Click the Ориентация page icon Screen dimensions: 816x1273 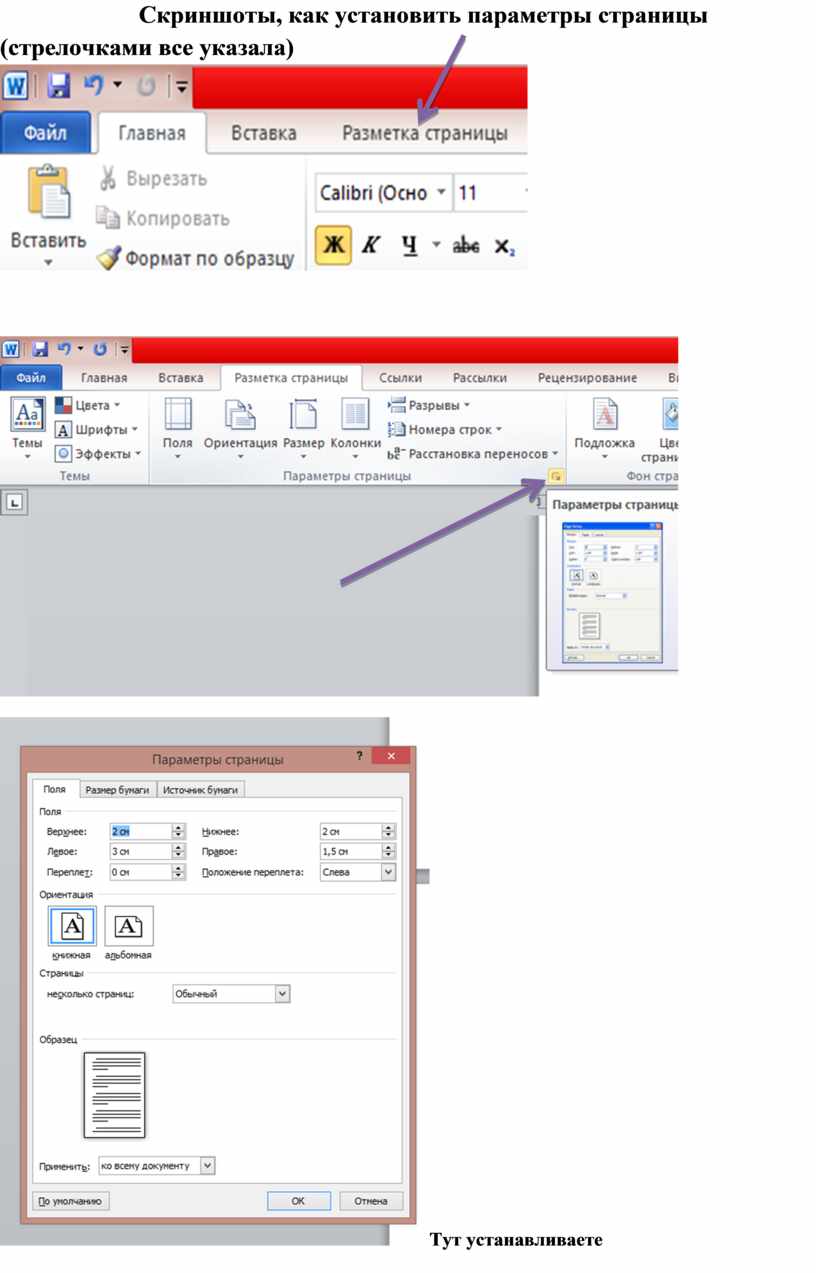click(x=240, y=415)
